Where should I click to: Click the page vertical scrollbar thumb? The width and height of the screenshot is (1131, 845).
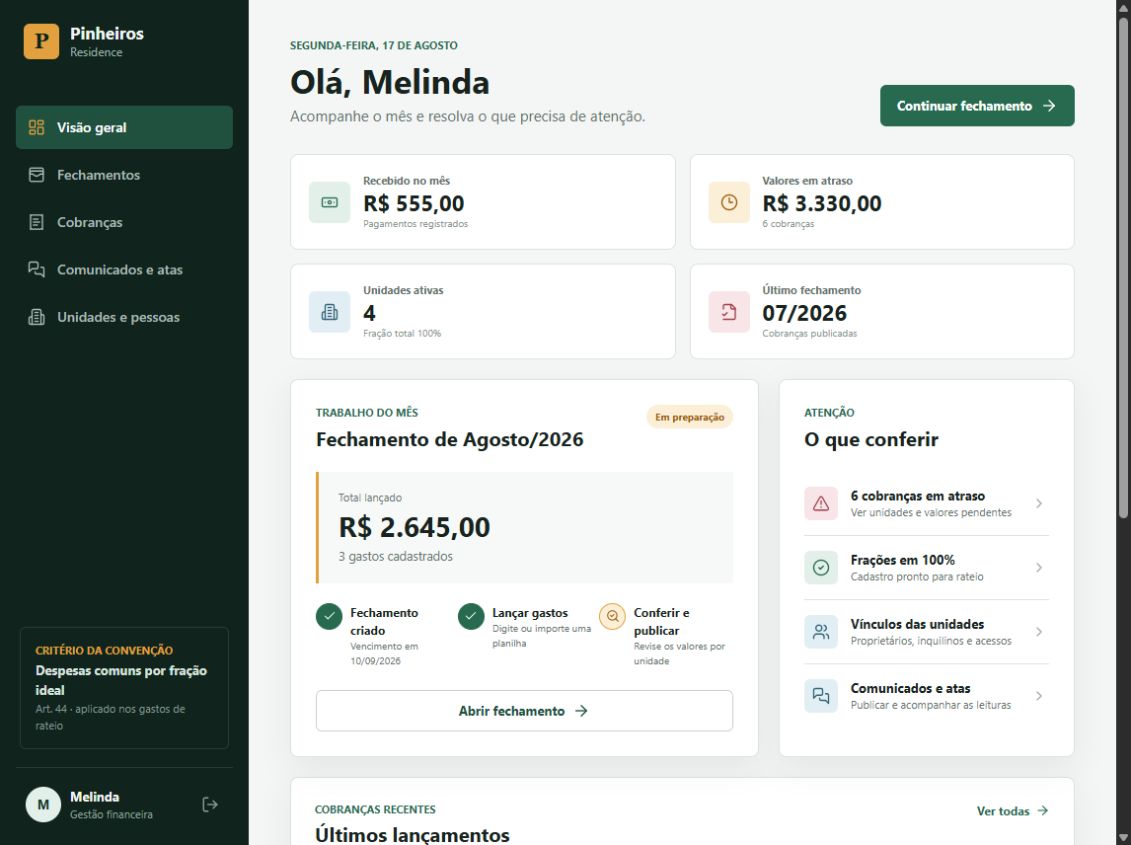point(1123,267)
